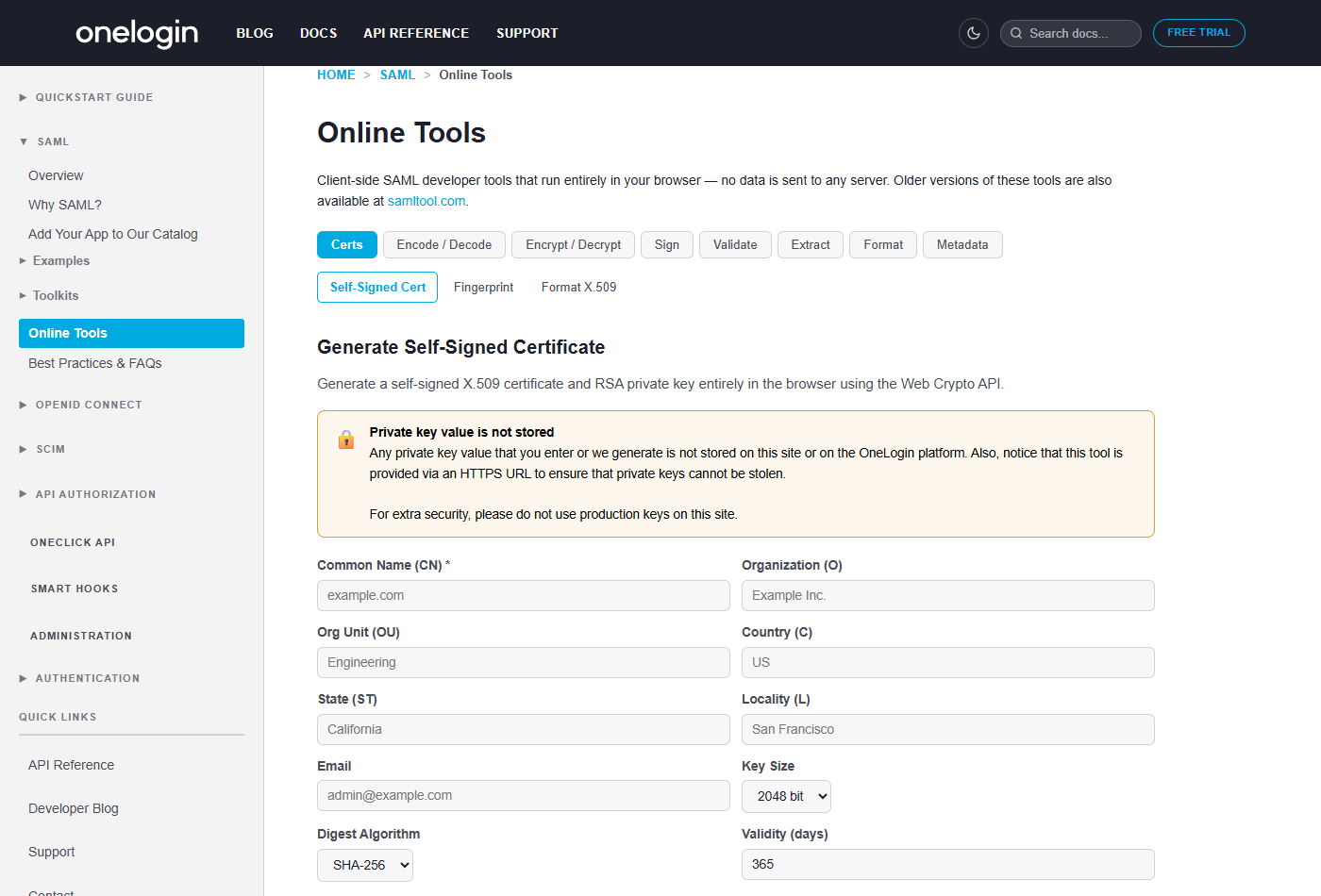Screen dimensions: 1321x896
Task: Open API REFERENCE in top navigation
Action: coord(416,33)
